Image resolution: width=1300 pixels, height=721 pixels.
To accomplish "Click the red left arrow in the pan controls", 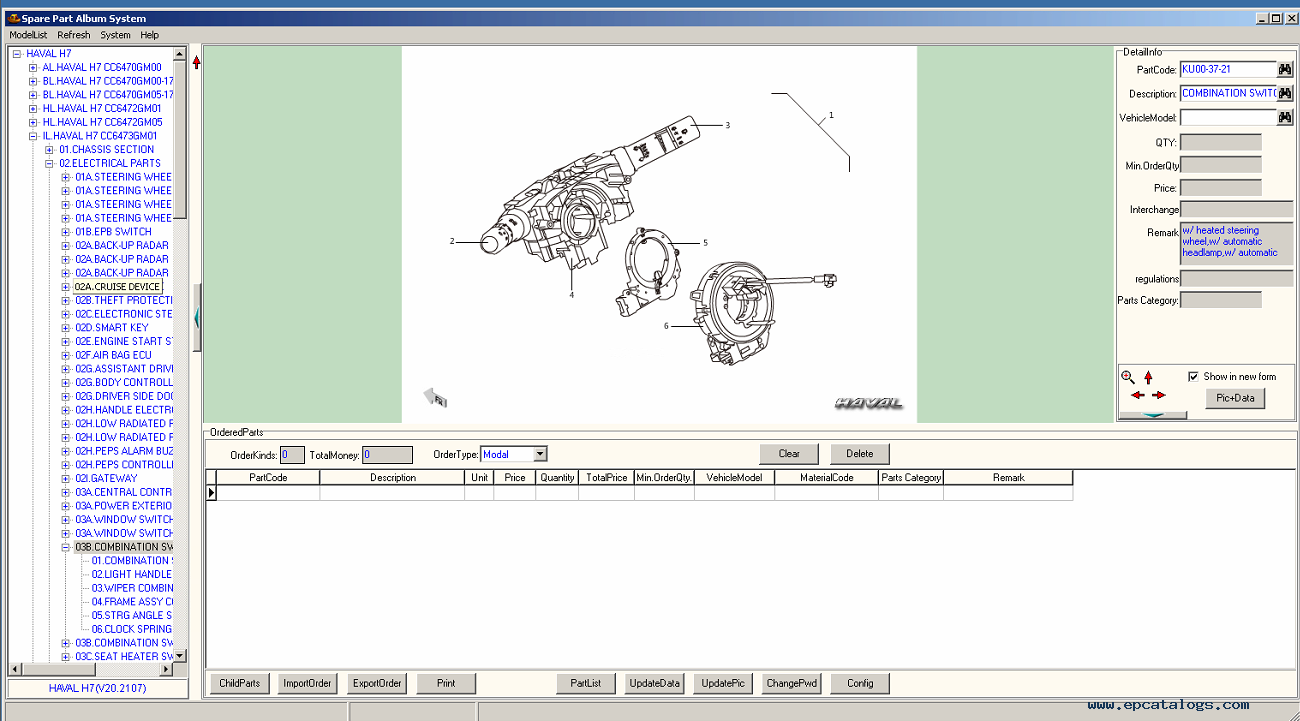I will (1137, 395).
